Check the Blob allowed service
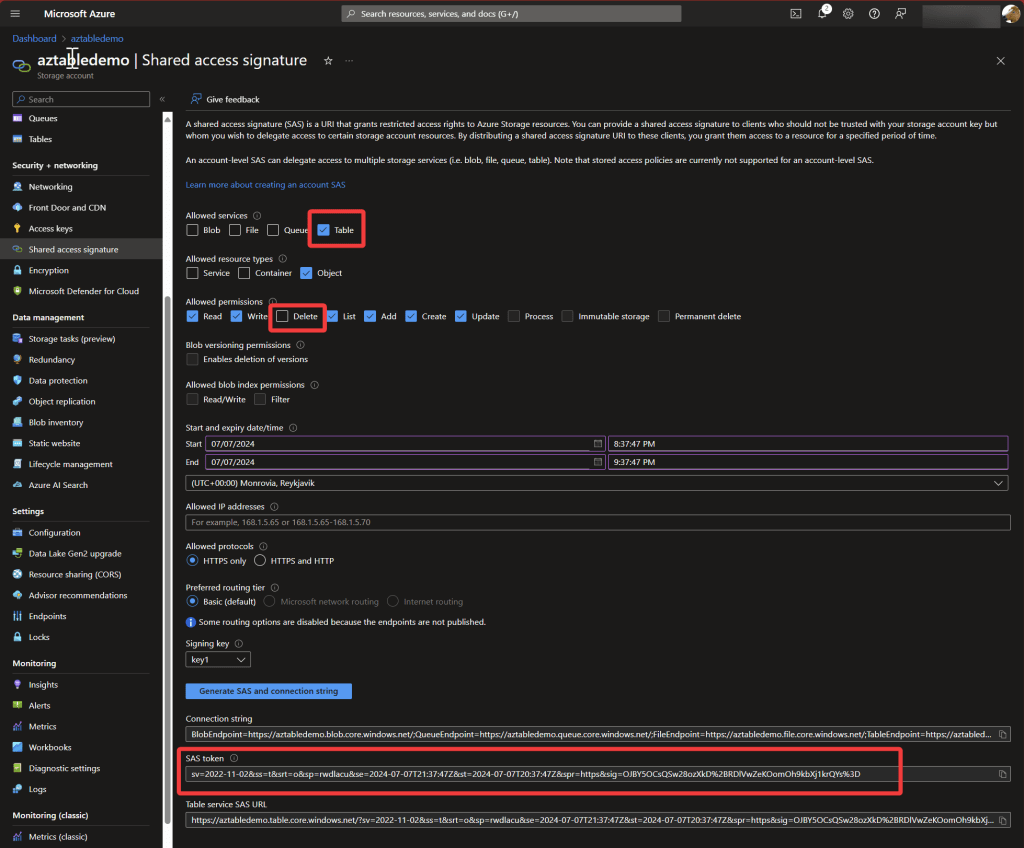Viewport: 1024px width, 848px height. pyautogui.click(x=192, y=230)
